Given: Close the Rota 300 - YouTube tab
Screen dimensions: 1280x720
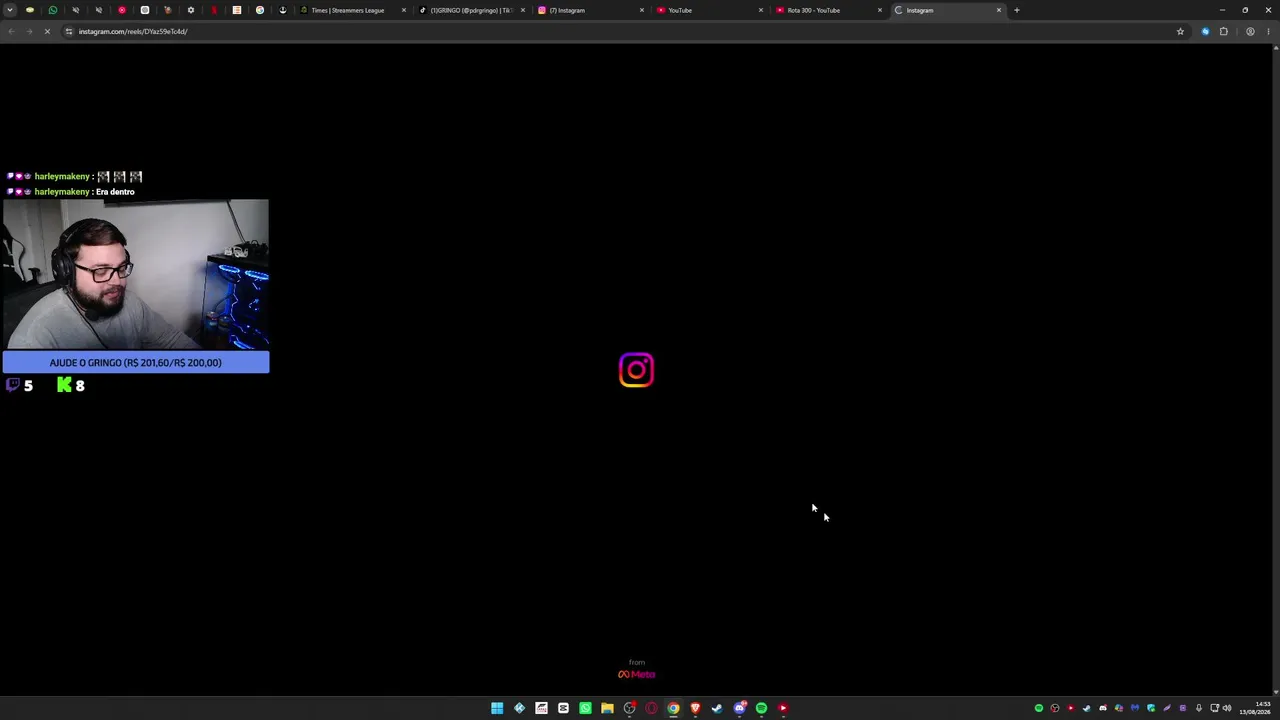Looking at the screenshot, I should point(880,10).
